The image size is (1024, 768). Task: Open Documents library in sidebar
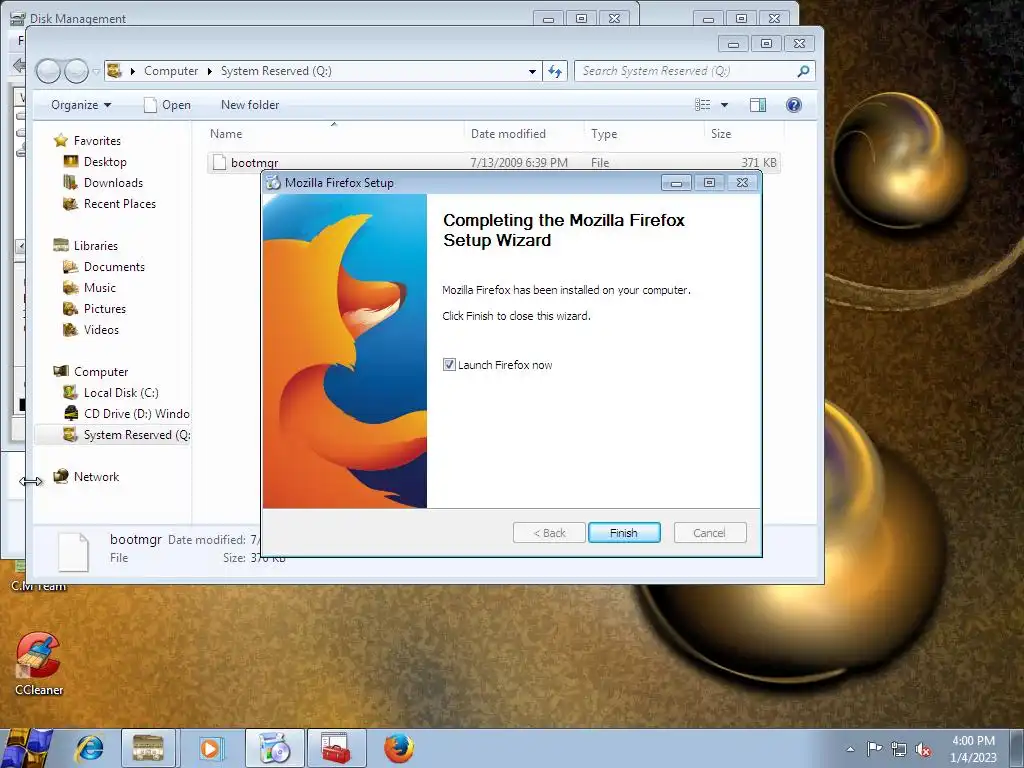click(x=114, y=266)
